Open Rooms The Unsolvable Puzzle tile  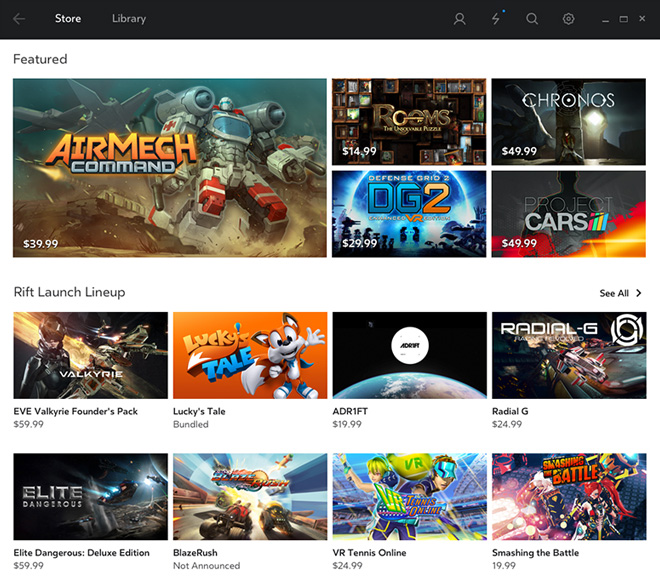[409, 122]
